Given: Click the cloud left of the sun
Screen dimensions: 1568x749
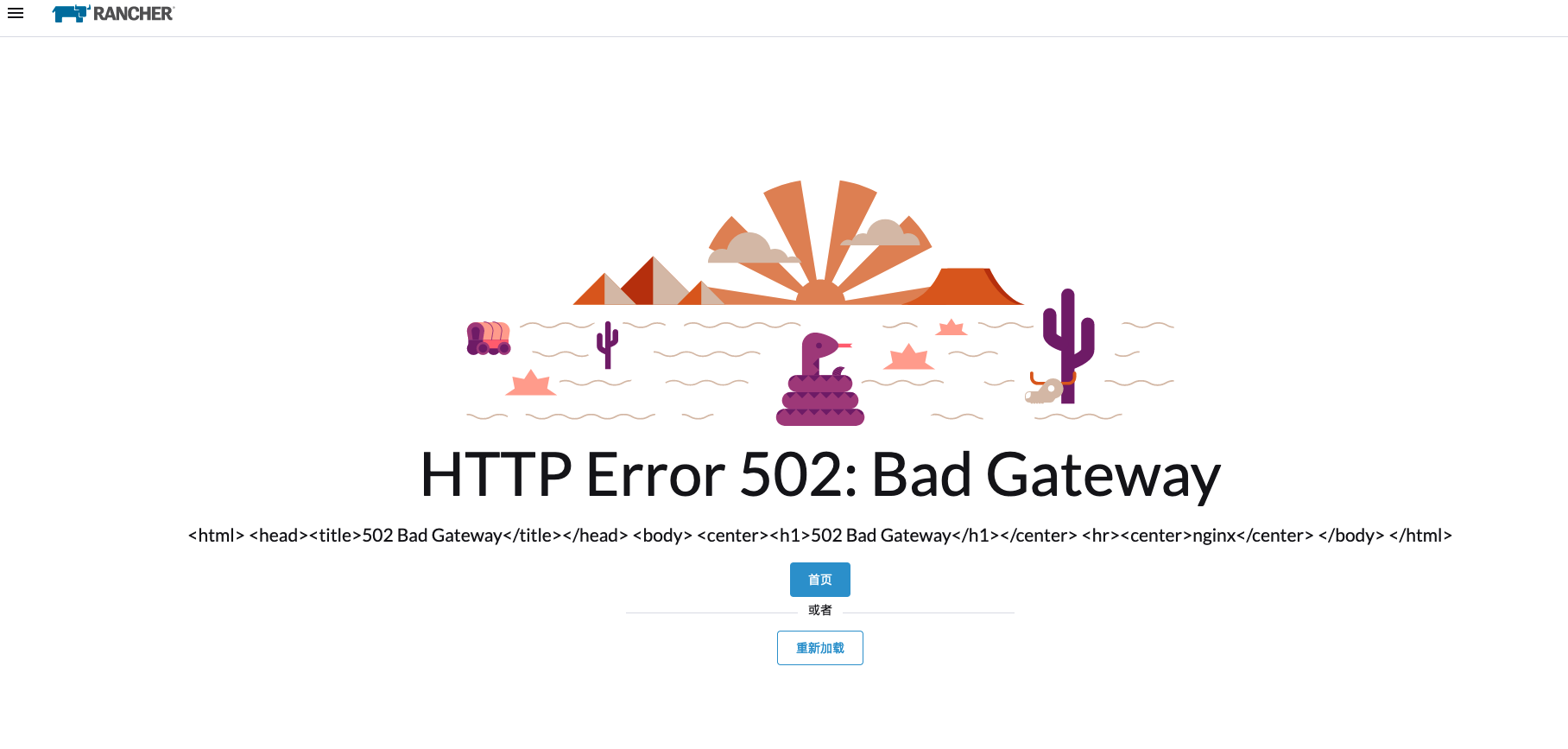Looking at the screenshot, I should click(x=749, y=249).
